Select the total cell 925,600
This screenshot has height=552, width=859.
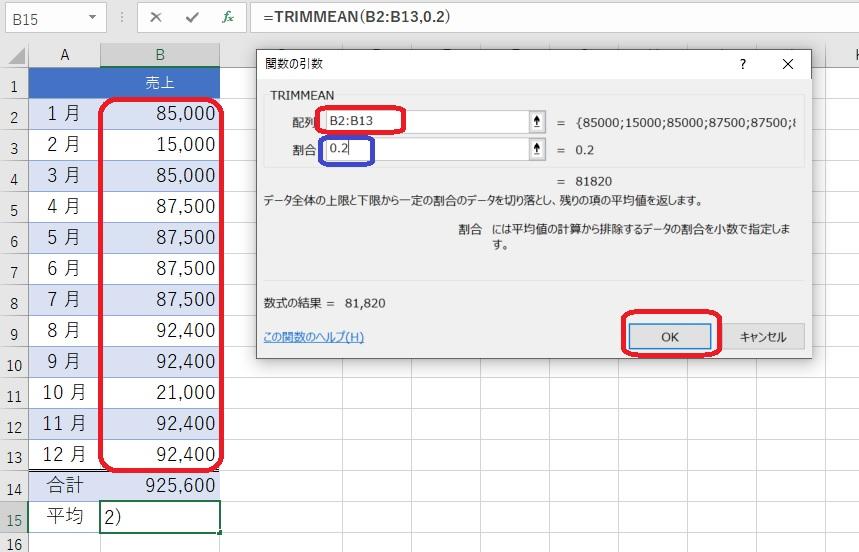160,486
